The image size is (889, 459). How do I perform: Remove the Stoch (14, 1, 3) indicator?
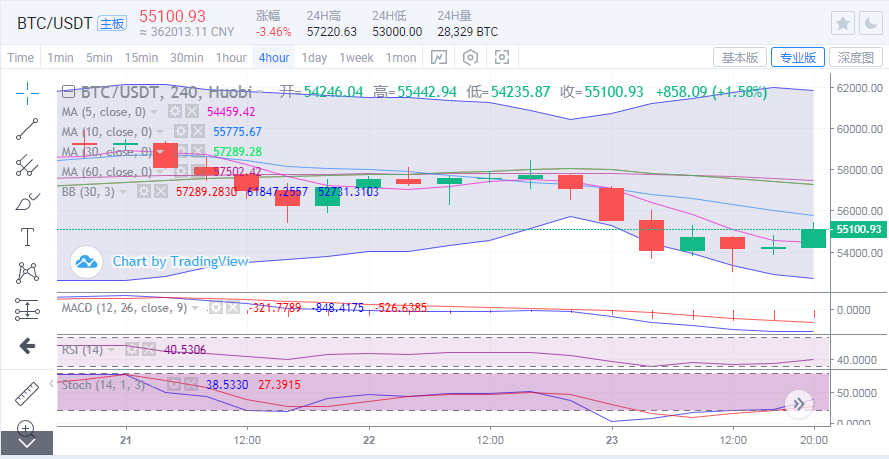190,385
